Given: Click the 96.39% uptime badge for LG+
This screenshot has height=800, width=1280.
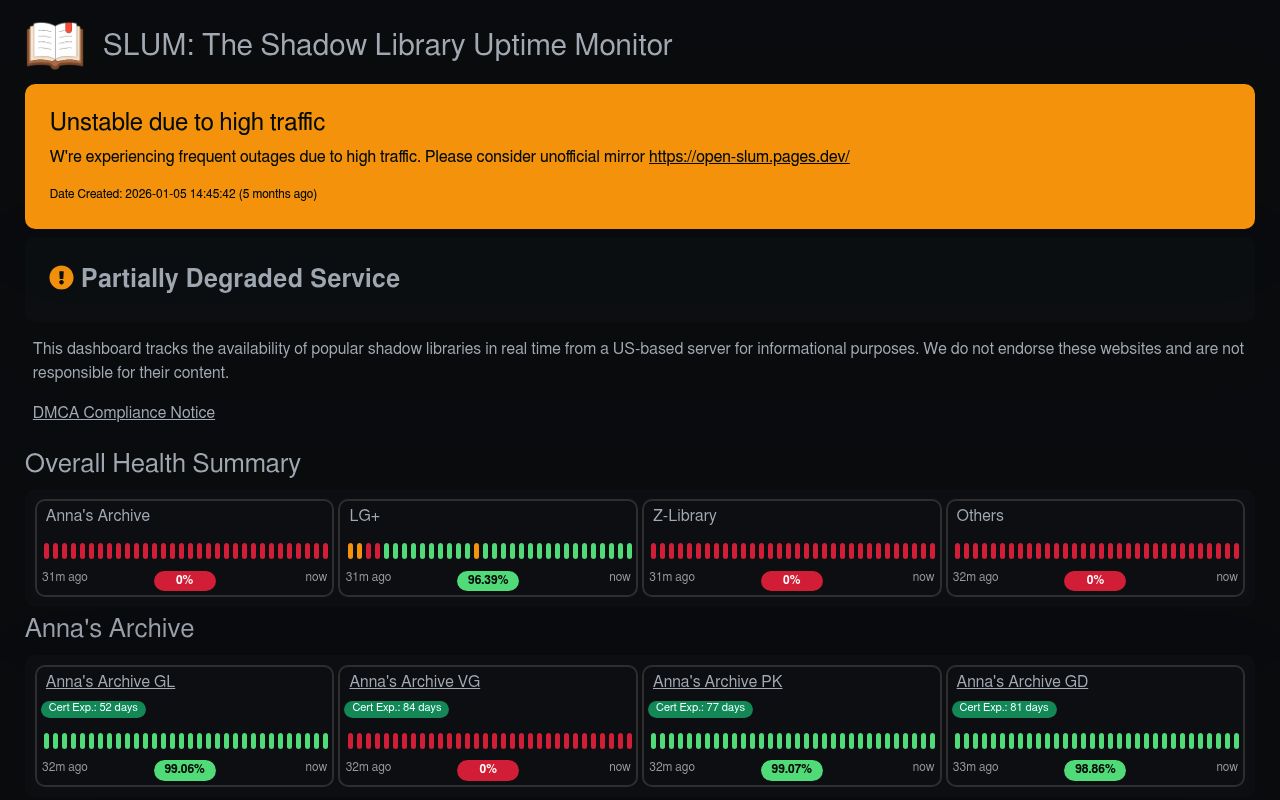Looking at the screenshot, I should (x=488, y=580).
